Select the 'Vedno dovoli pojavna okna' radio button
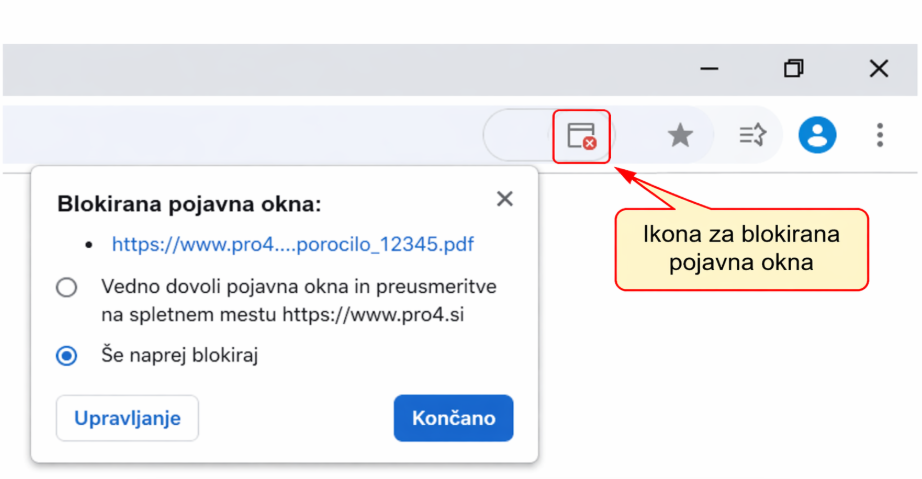This screenshot has width=922, height=479. tap(66, 287)
